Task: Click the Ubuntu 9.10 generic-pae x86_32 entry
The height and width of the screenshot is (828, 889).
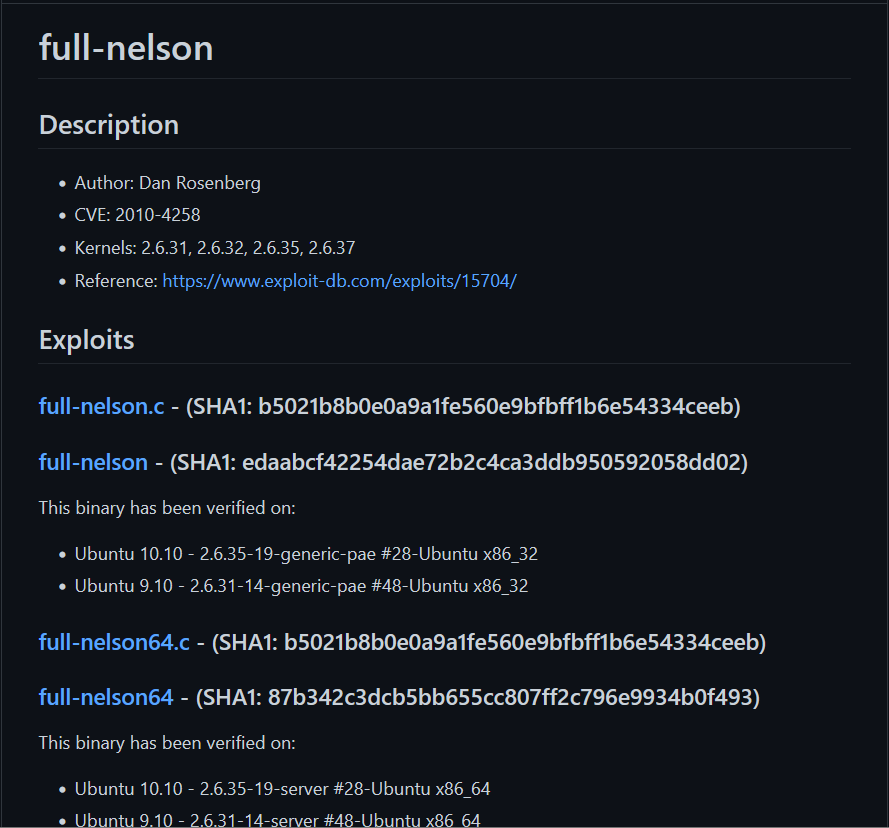Action: tap(301, 586)
